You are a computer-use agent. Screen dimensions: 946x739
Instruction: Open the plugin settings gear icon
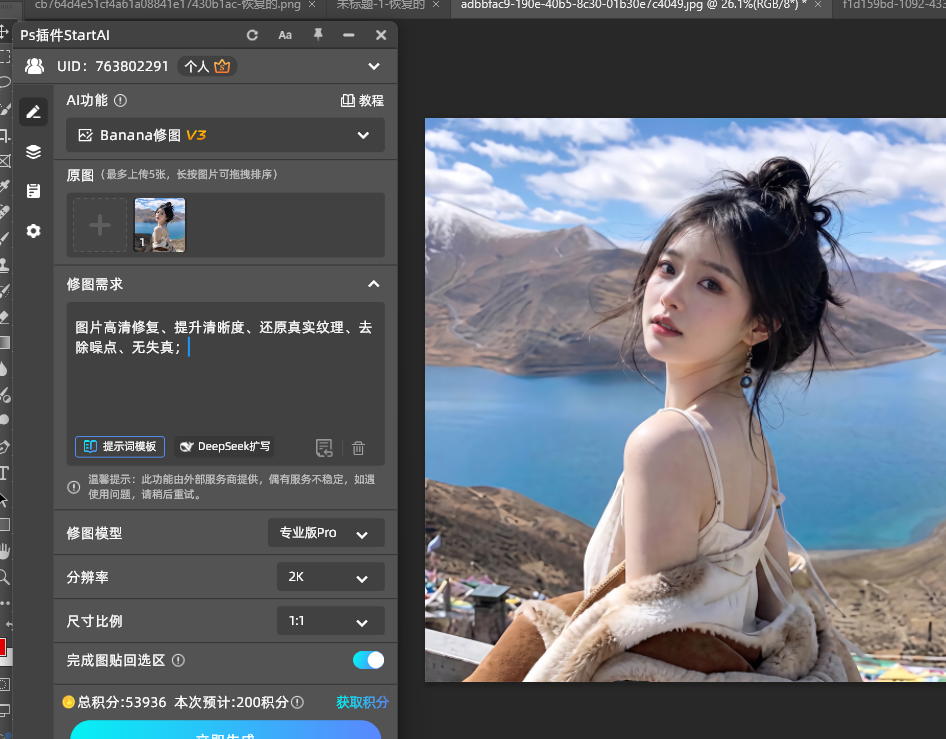click(33, 231)
